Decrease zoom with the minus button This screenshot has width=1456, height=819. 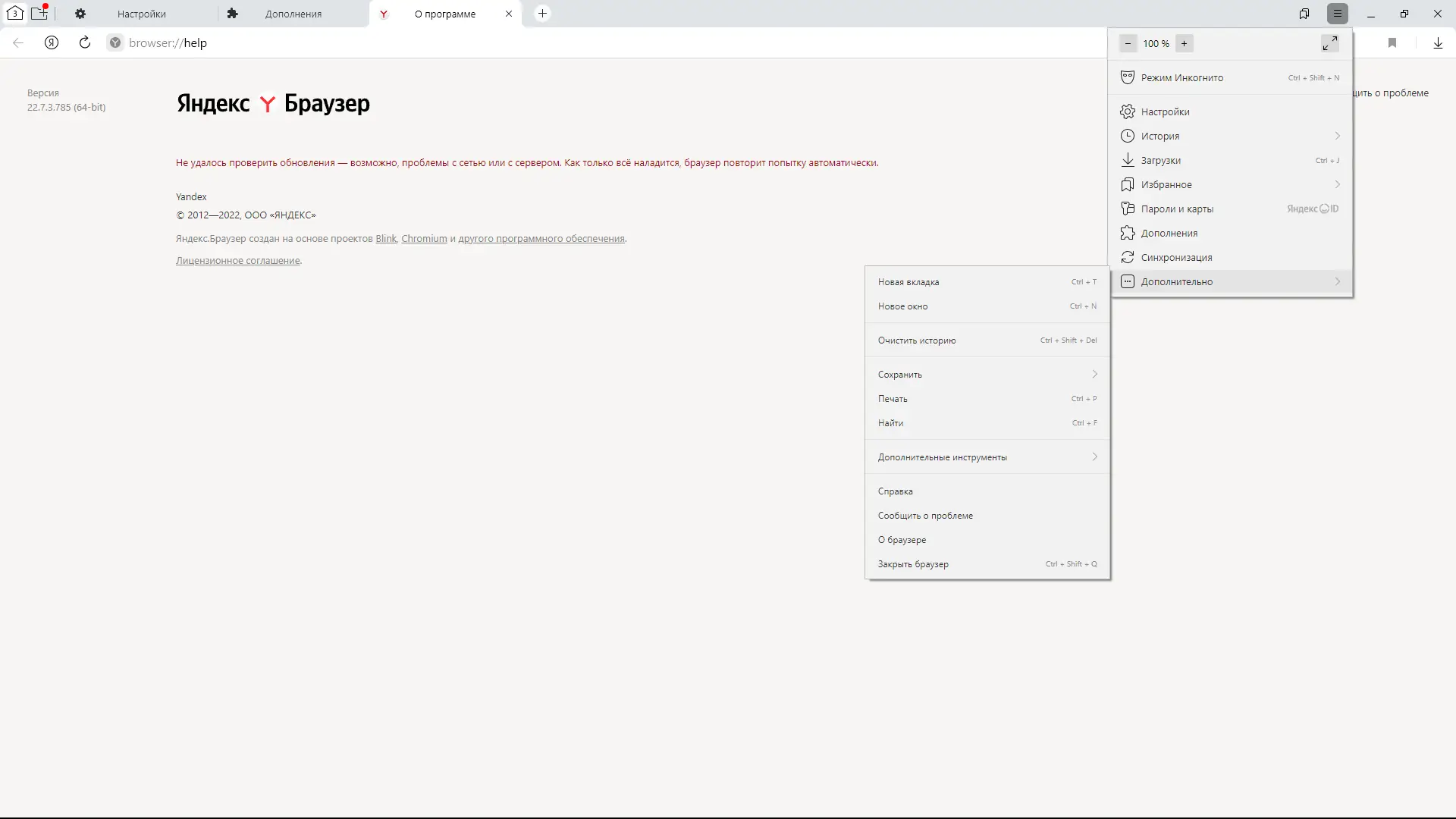coord(1128,43)
